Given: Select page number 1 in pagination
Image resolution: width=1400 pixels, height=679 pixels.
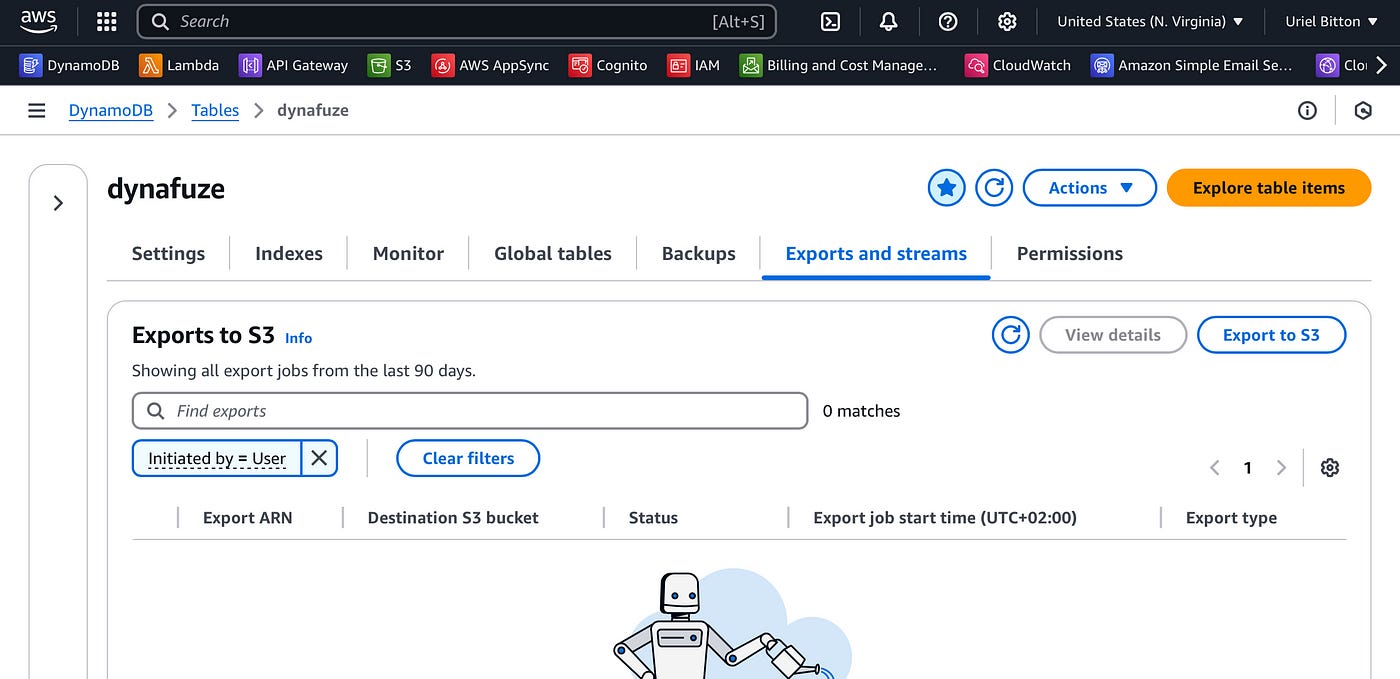Looking at the screenshot, I should point(1247,467).
